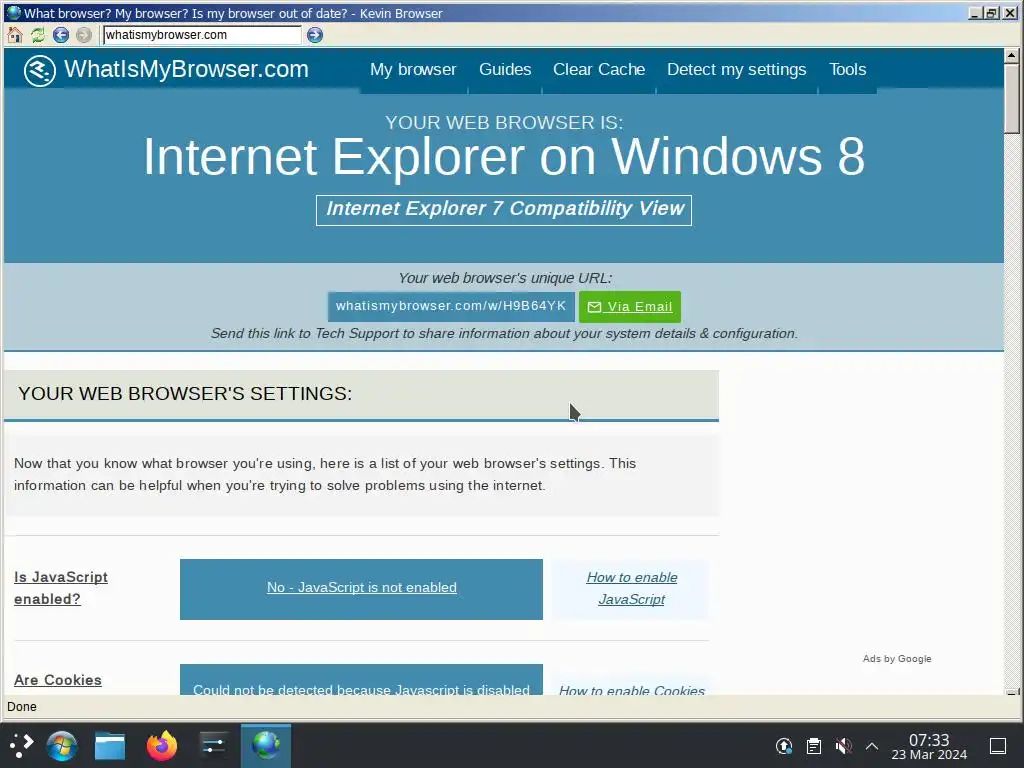Click the Go arrow beside address bar

pos(315,35)
